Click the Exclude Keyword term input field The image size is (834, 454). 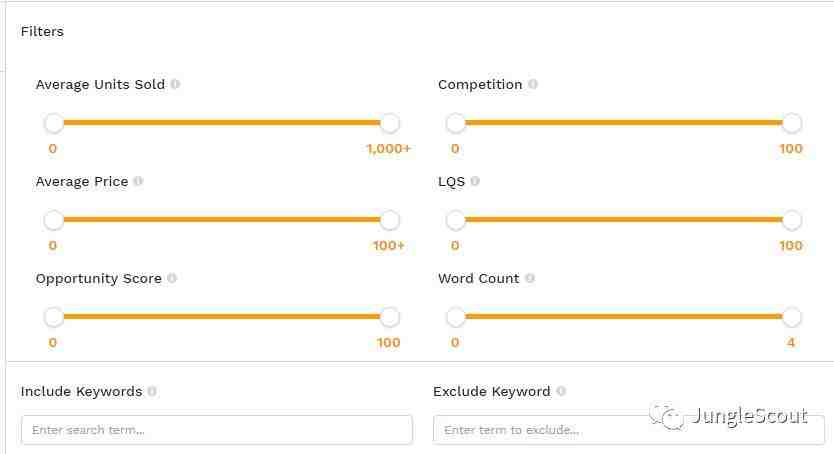[x=629, y=430]
